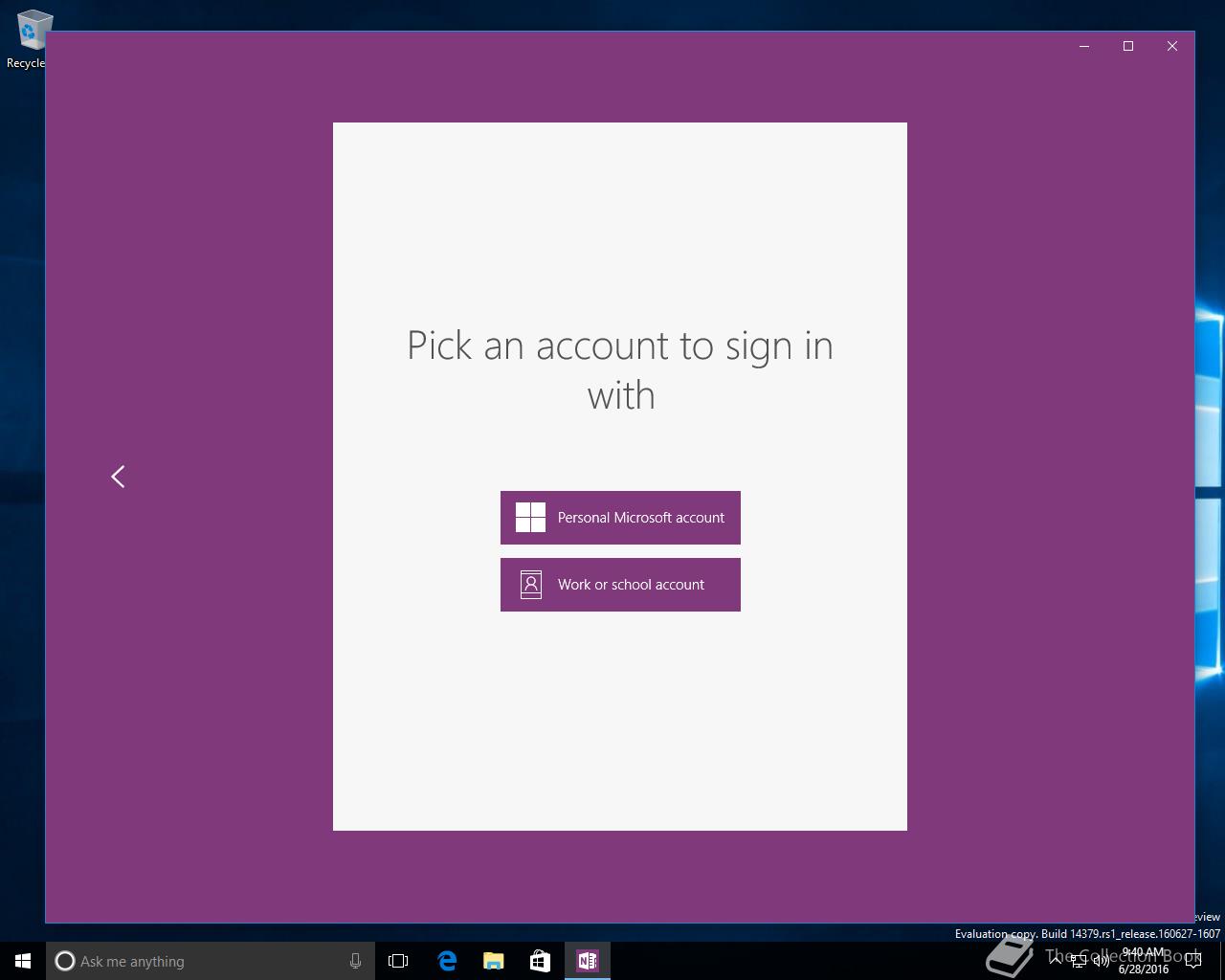Launch Microsoft Edge from the taskbar
The width and height of the screenshot is (1225, 980).
[x=447, y=961]
